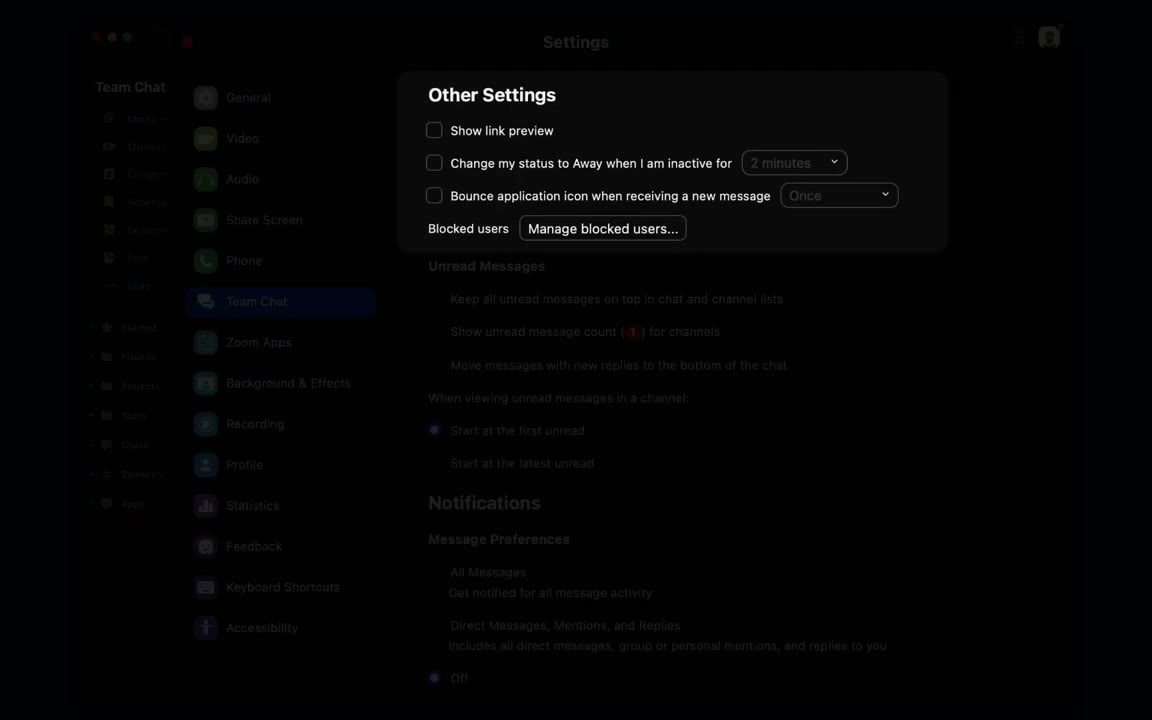Open Feedback smiley icon
Viewport: 1152px width, 720px height.
tap(206, 547)
